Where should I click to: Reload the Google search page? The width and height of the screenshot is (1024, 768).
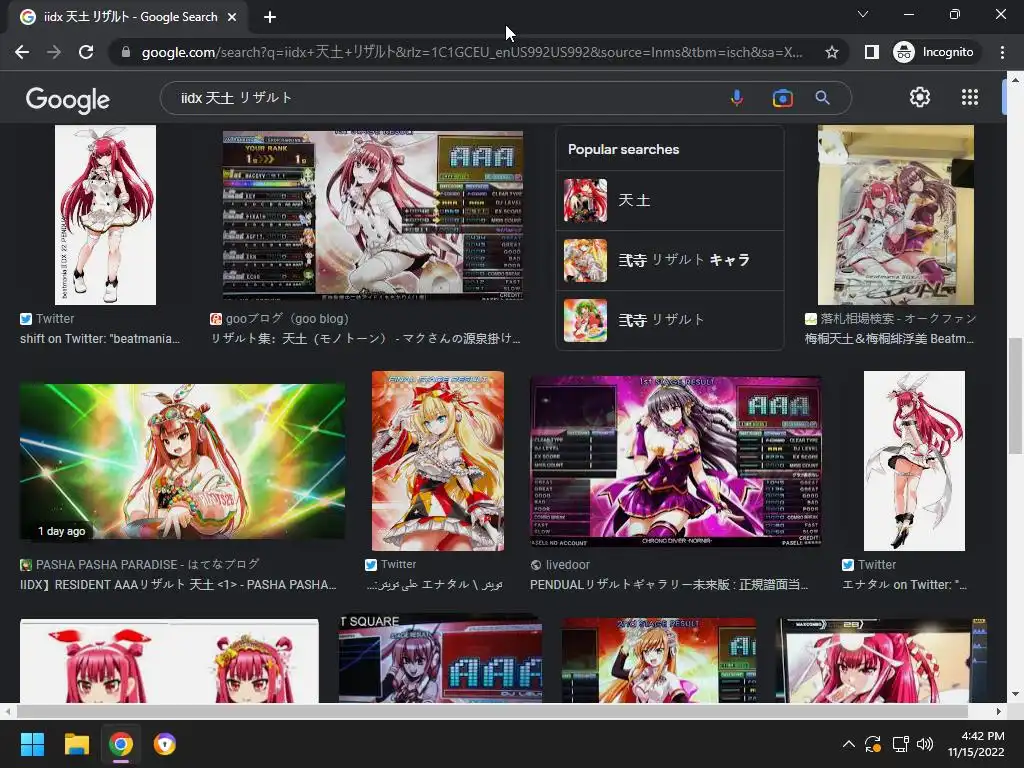(x=86, y=52)
